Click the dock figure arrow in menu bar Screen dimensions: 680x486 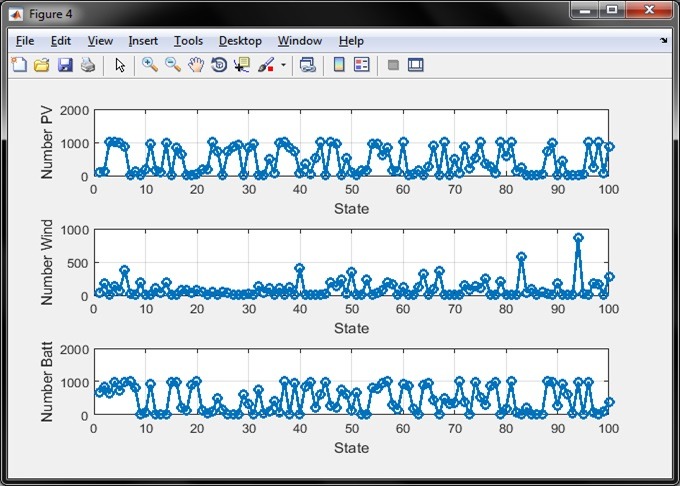pos(664,41)
